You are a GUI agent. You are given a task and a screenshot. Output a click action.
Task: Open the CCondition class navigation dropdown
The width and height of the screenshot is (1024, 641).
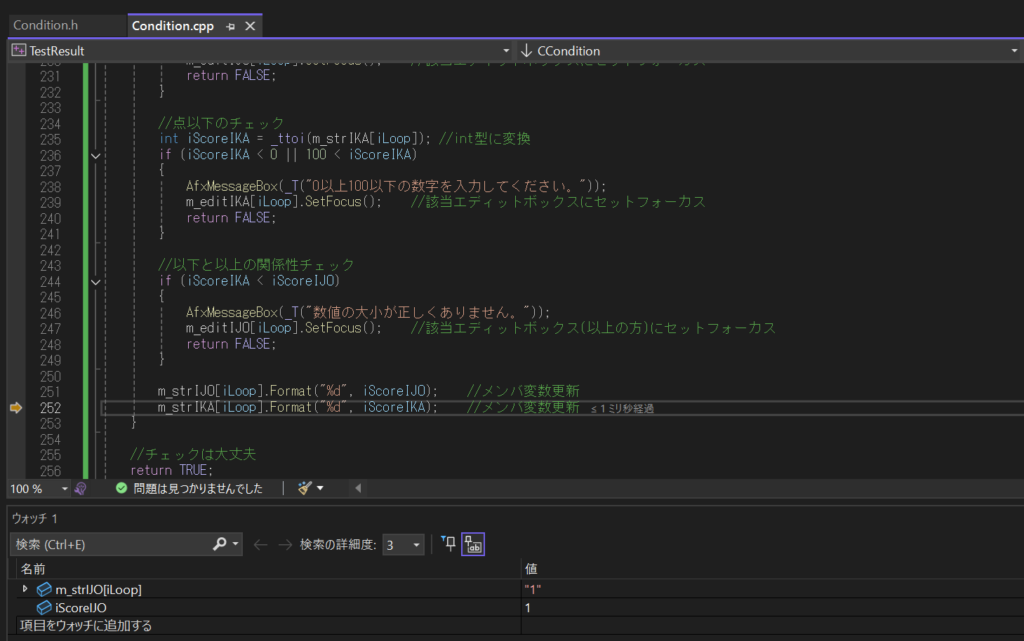[768, 50]
